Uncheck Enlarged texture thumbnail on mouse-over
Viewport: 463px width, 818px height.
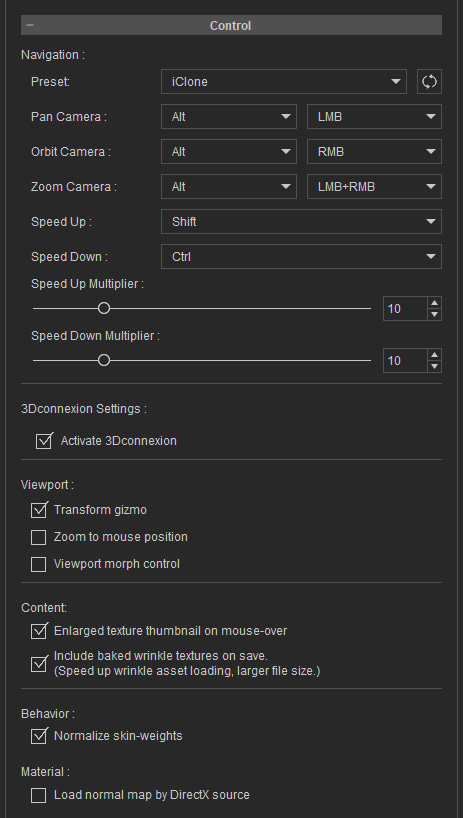(39, 631)
